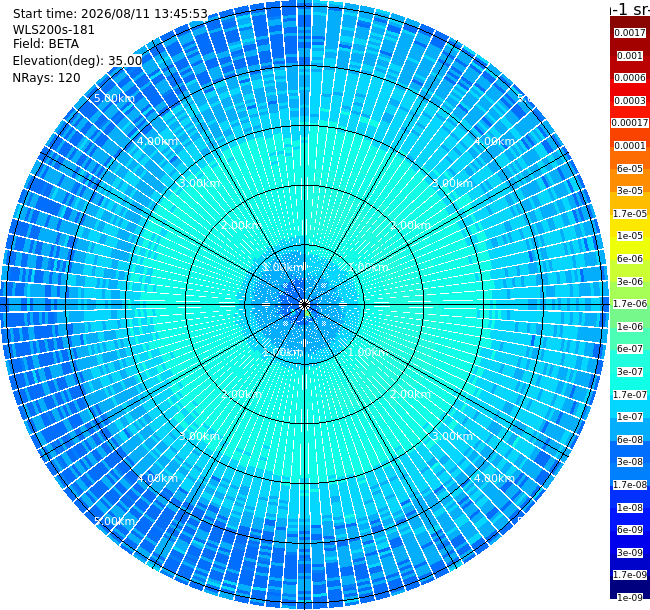Click the center origin of the polar plot
650x610 pixels.
click(x=305, y=305)
